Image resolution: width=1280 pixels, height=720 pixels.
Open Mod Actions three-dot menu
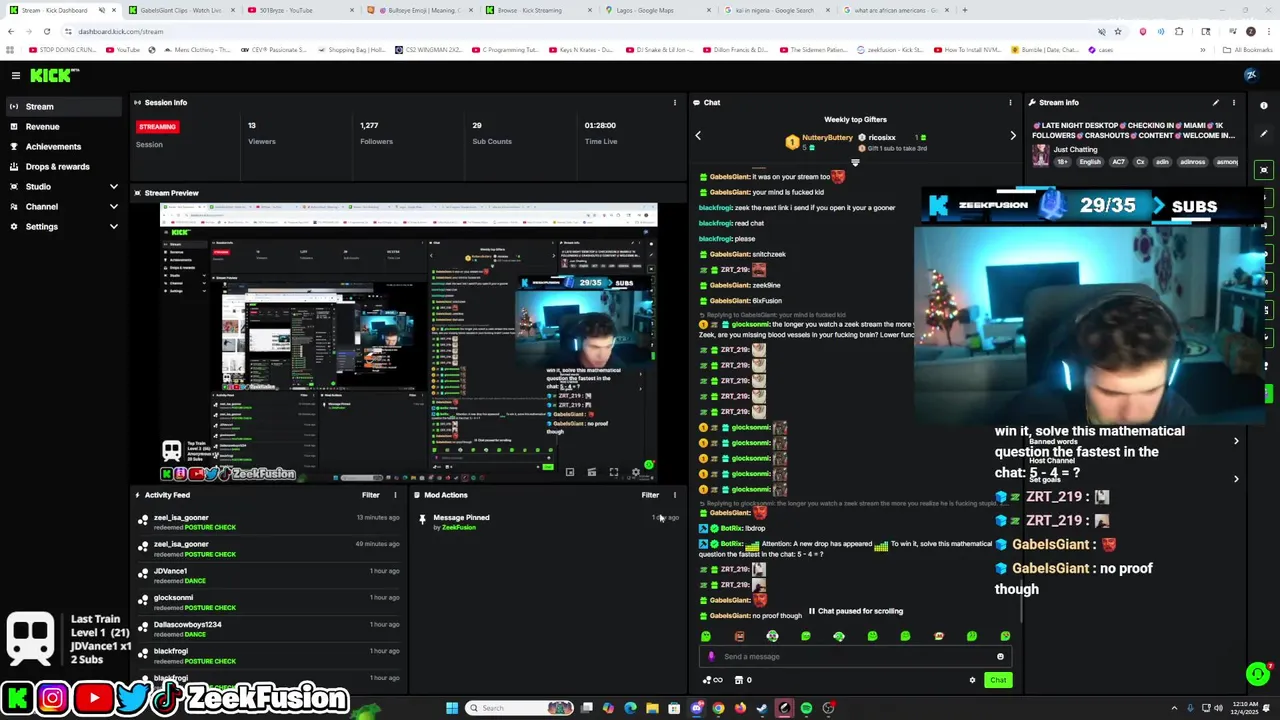point(674,495)
